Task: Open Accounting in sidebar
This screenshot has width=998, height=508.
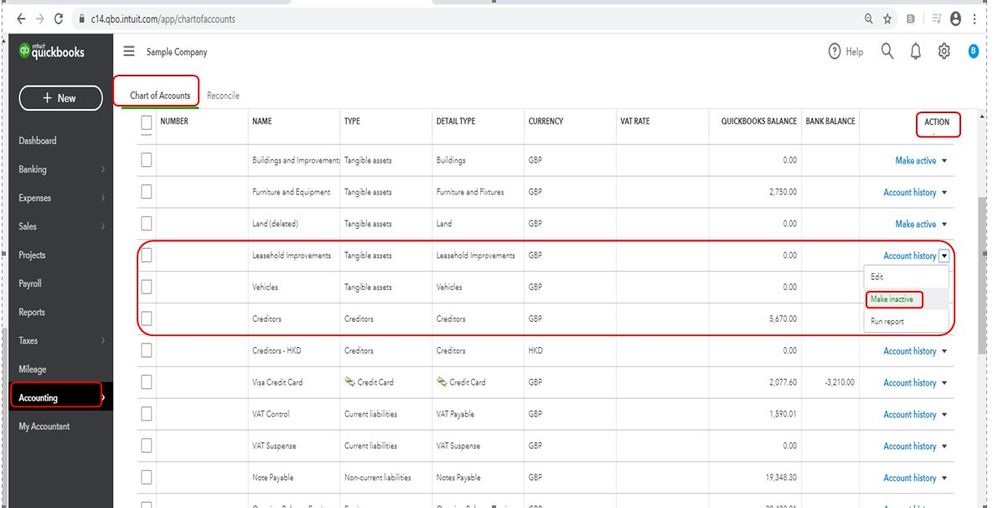Action: coord(38,398)
